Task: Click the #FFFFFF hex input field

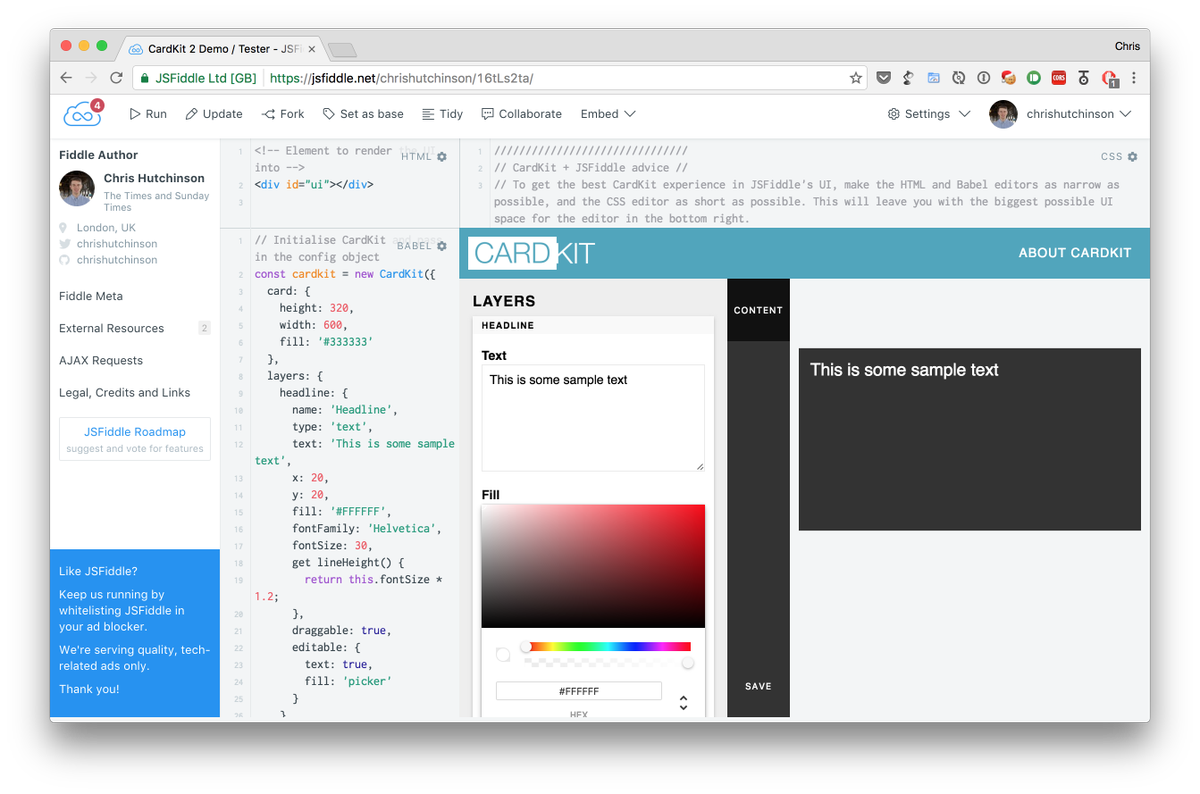Action: [x=579, y=691]
